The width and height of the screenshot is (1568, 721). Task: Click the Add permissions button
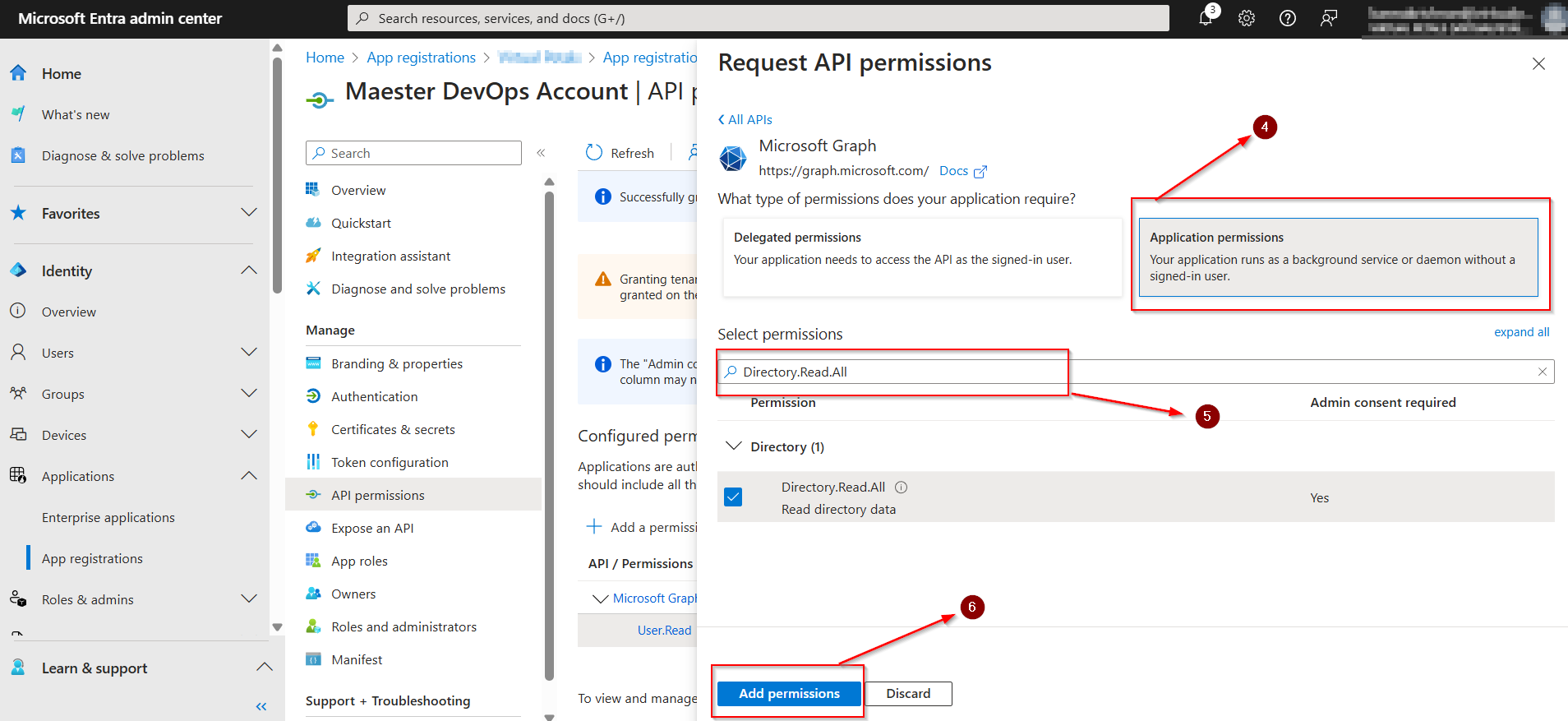[789, 693]
